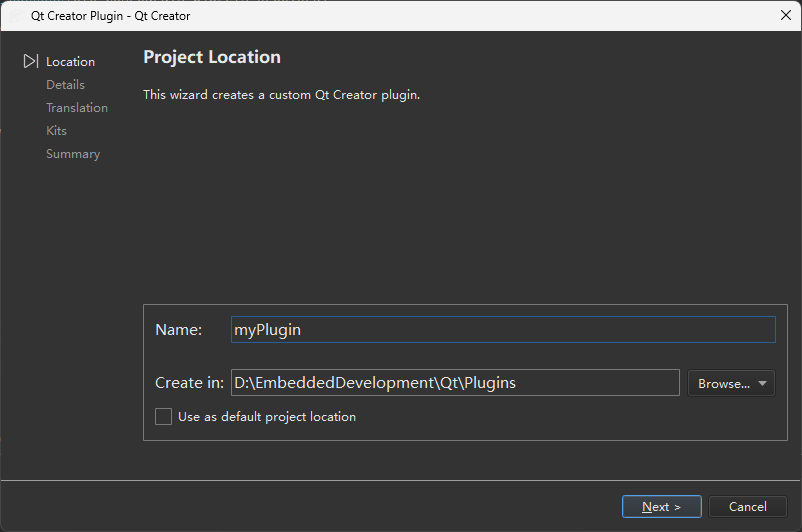Click the Project Location heading
This screenshot has height=532, width=802.
tap(212, 57)
